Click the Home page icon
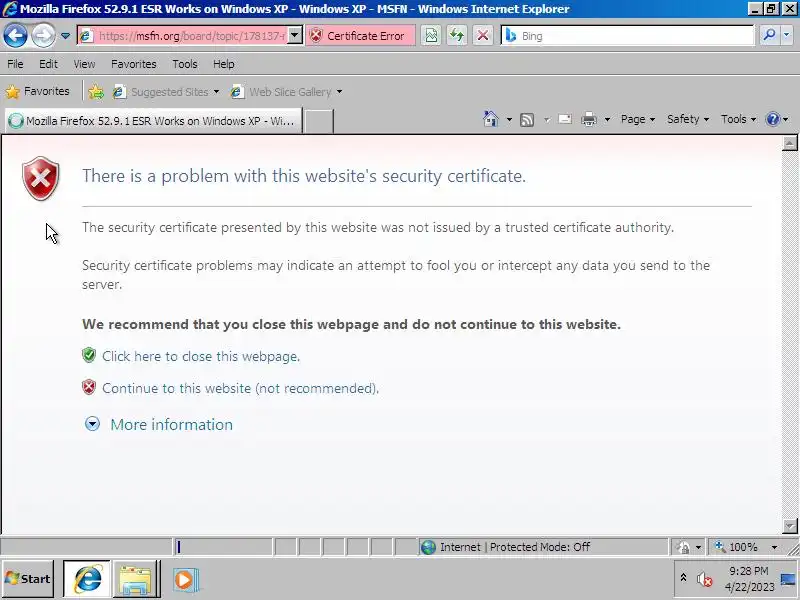Screen dimensions: 800x600 [x=491, y=119]
